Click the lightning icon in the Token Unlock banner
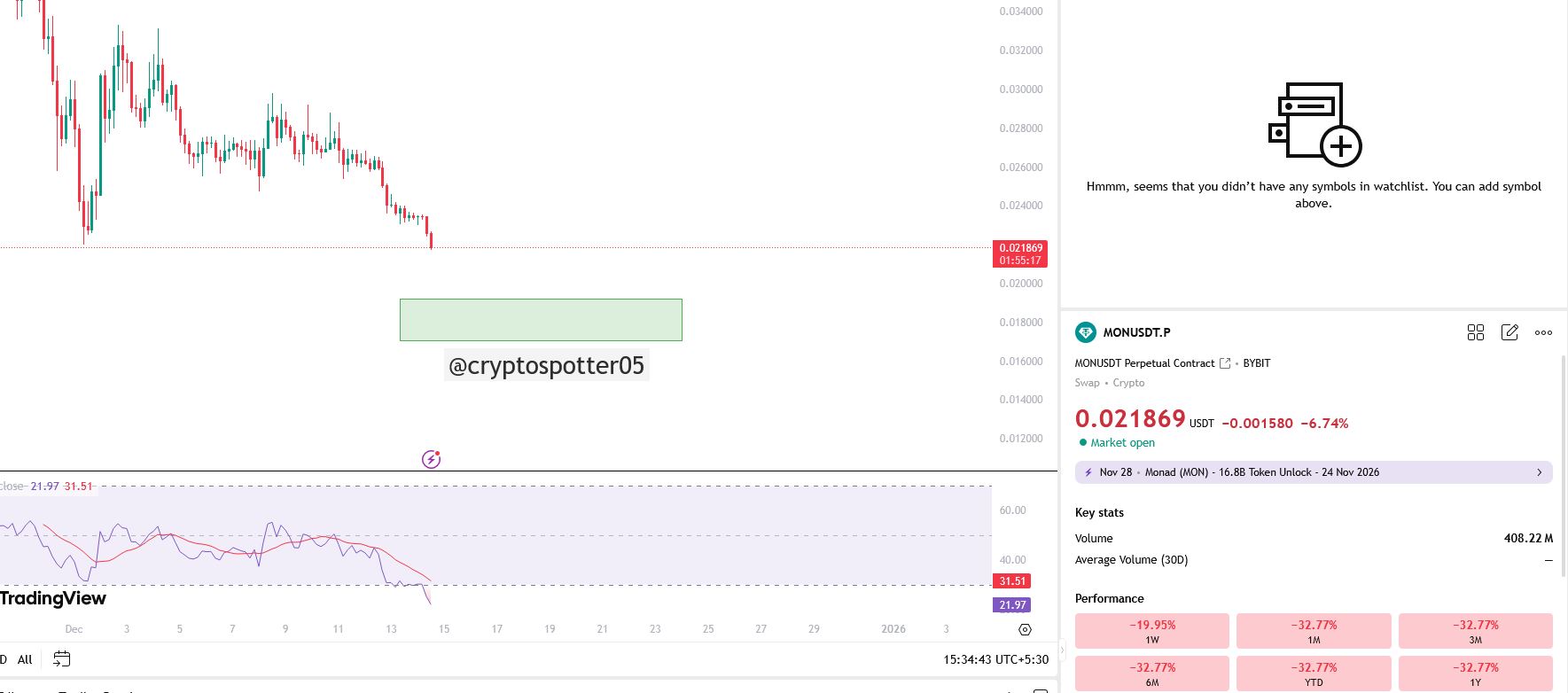 pyautogui.click(x=1088, y=472)
